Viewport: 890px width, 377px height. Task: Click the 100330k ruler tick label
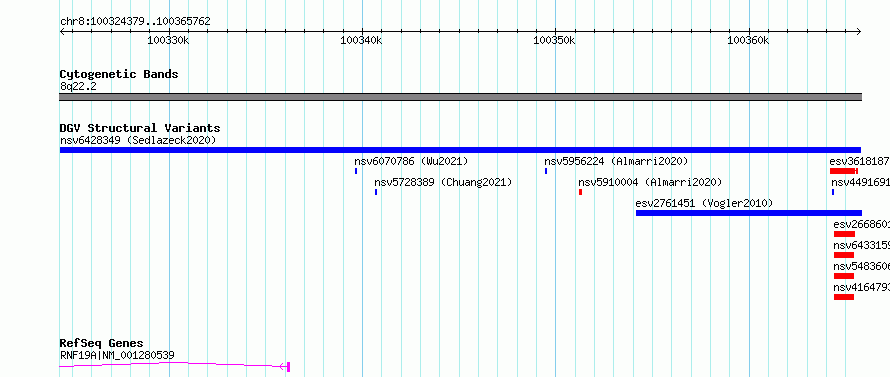coord(168,40)
